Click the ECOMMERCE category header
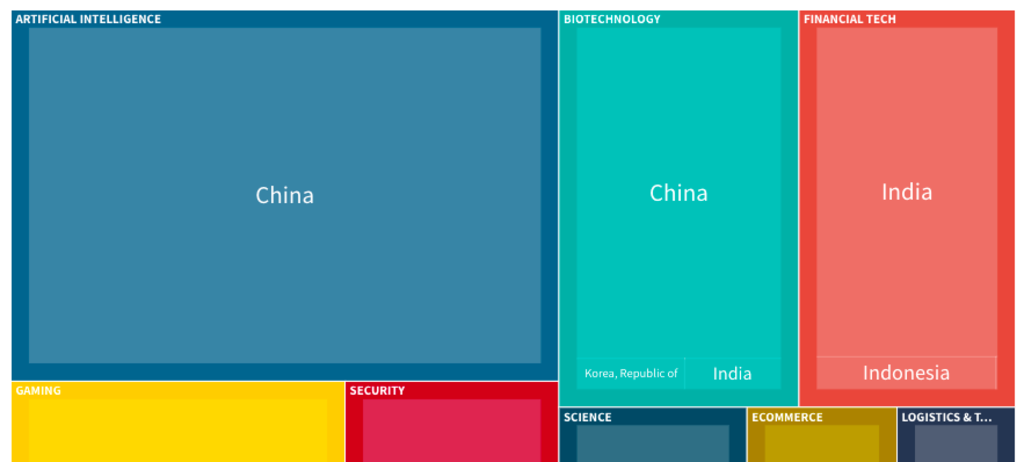This screenshot has height=462, width=1024. click(x=788, y=417)
